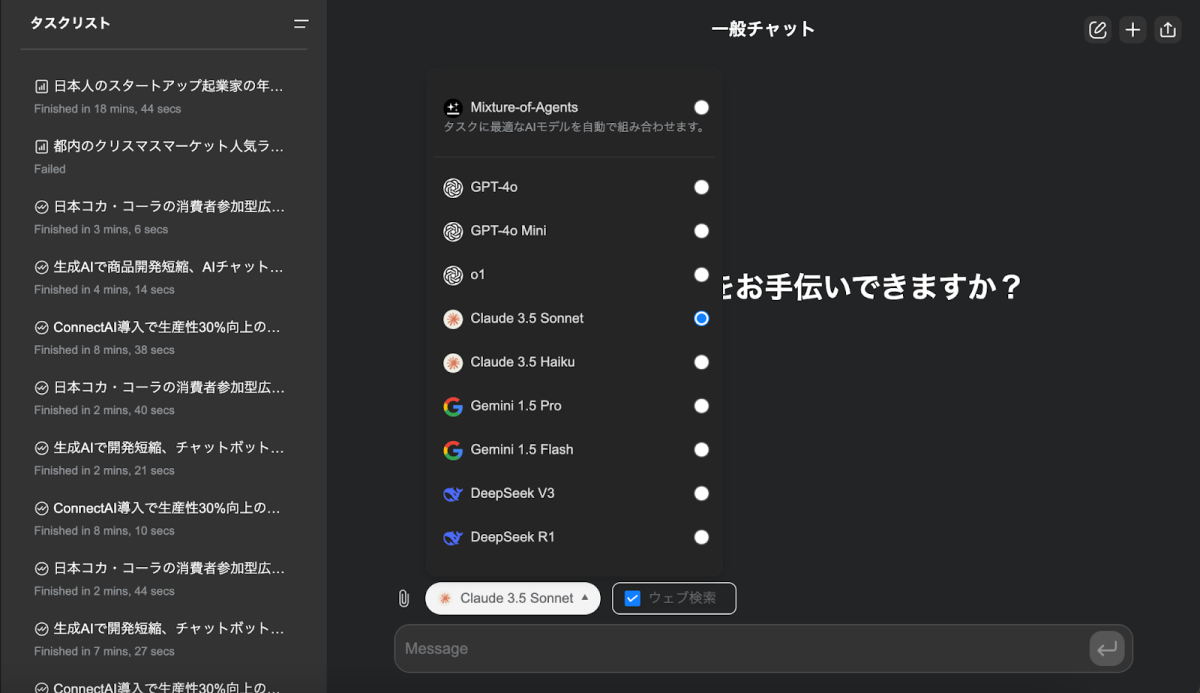Image resolution: width=1200 pixels, height=693 pixels.
Task: Collapse the task list sidebar icon
Action: pyautogui.click(x=300, y=23)
